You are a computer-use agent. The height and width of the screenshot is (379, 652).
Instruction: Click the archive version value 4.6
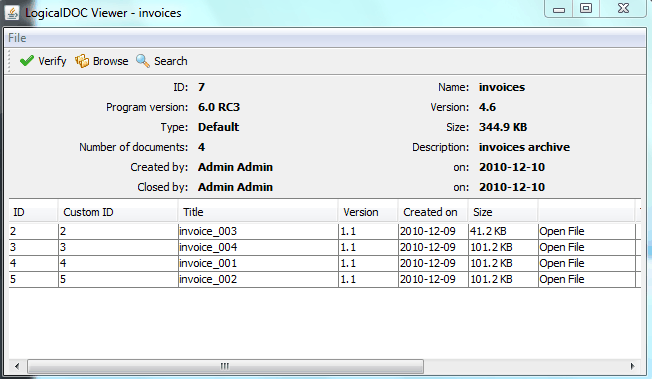[x=487, y=107]
